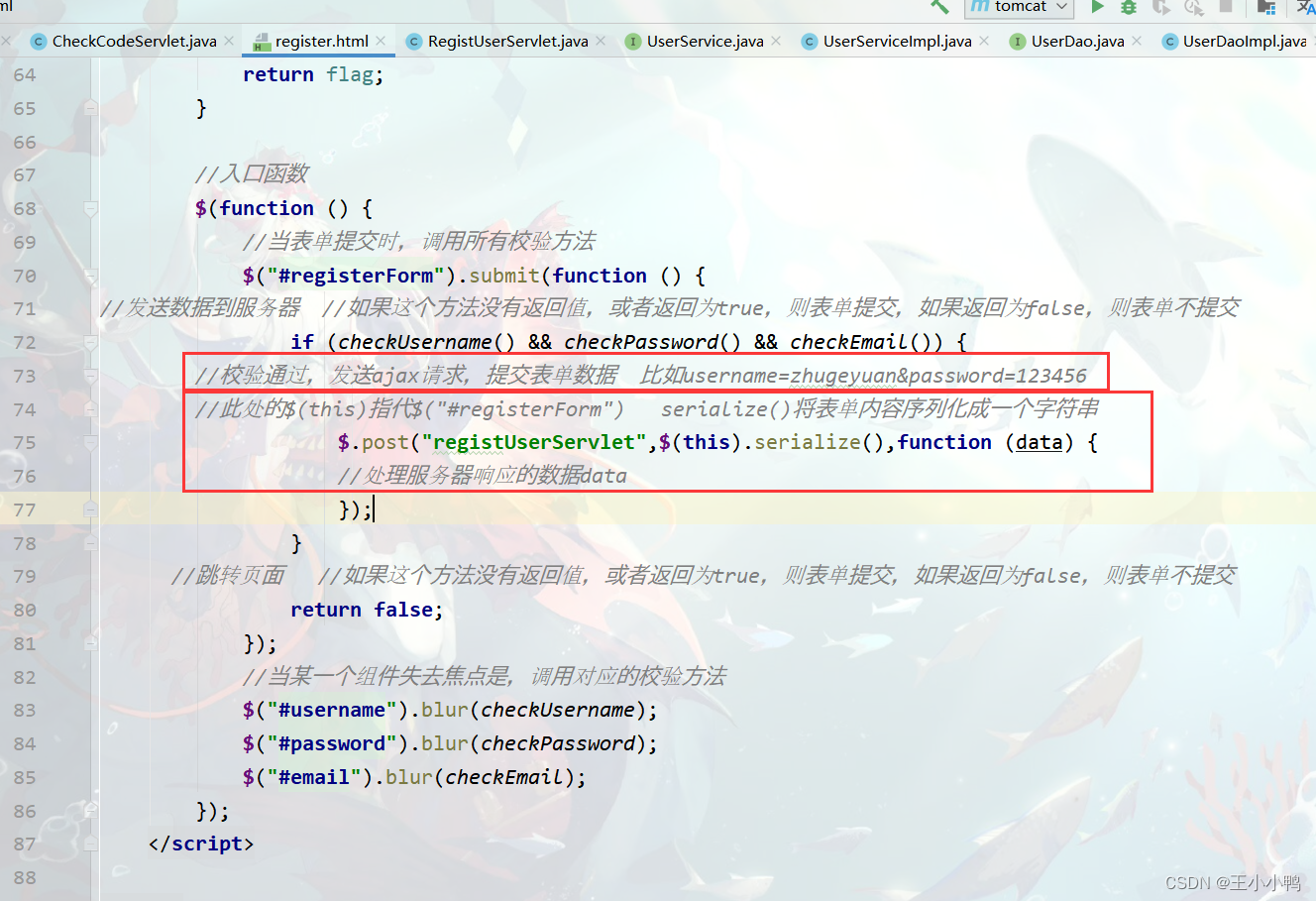Click 'checkPassword()' in the if condition
Image resolution: width=1316 pixels, height=901 pixels.
pyautogui.click(x=652, y=343)
